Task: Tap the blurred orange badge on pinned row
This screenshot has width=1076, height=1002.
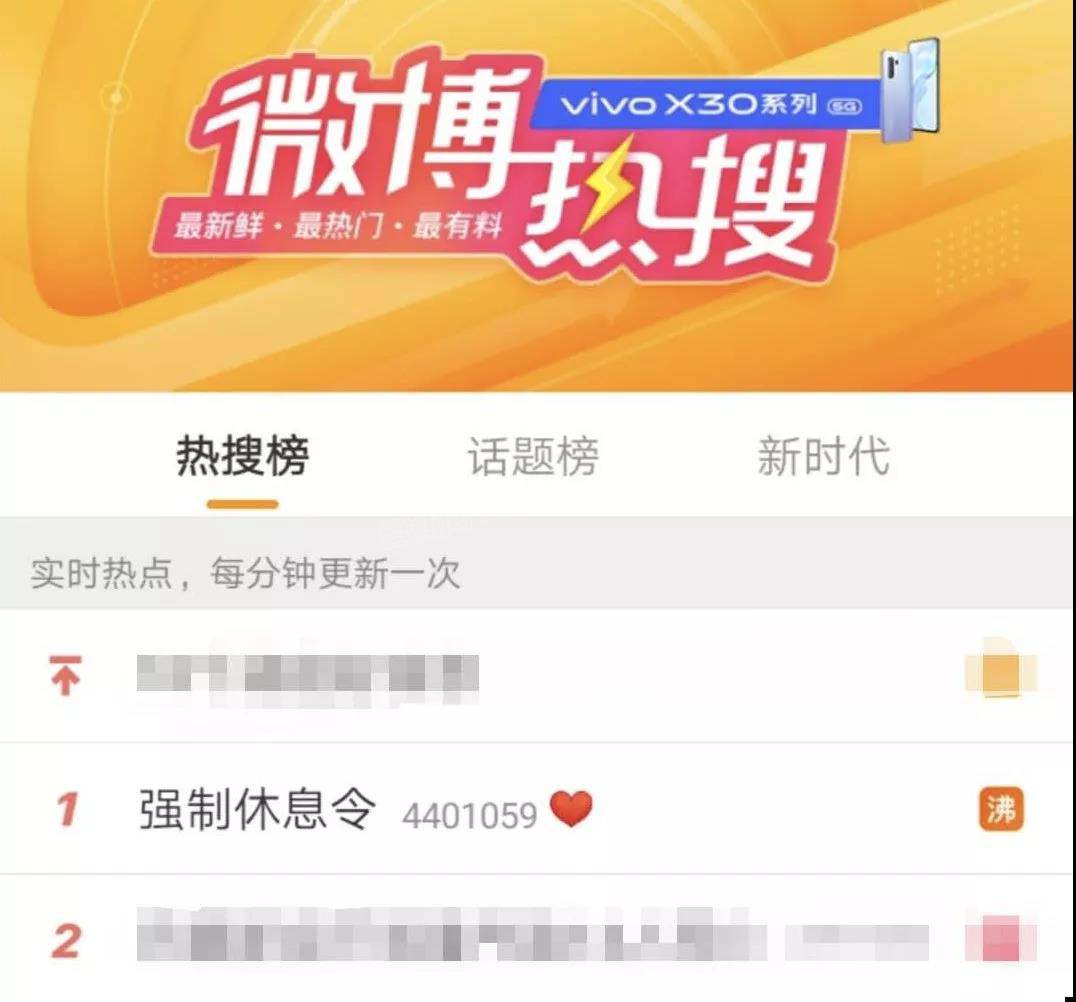Action: point(1001,673)
